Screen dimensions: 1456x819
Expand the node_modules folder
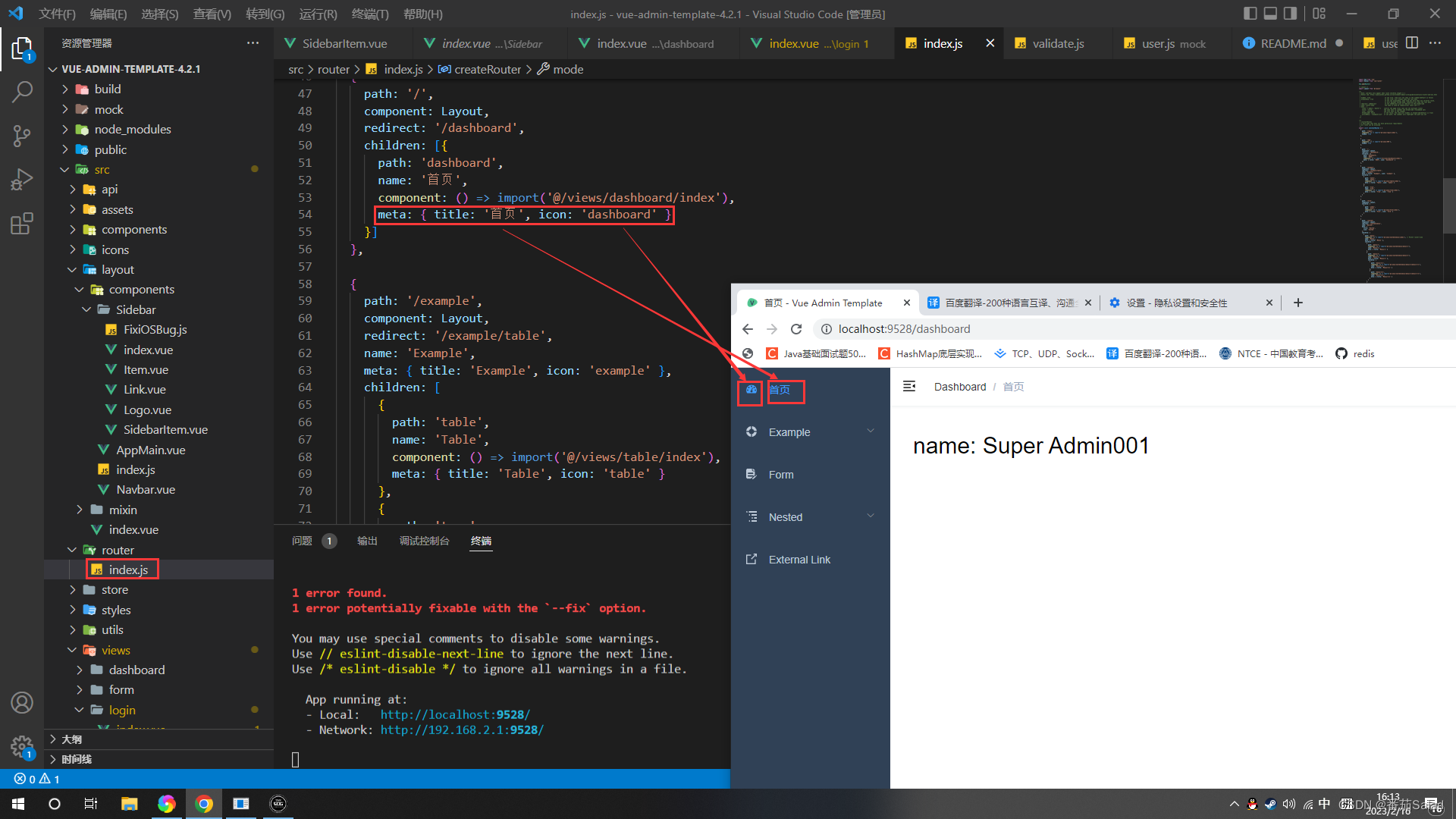tap(65, 129)
